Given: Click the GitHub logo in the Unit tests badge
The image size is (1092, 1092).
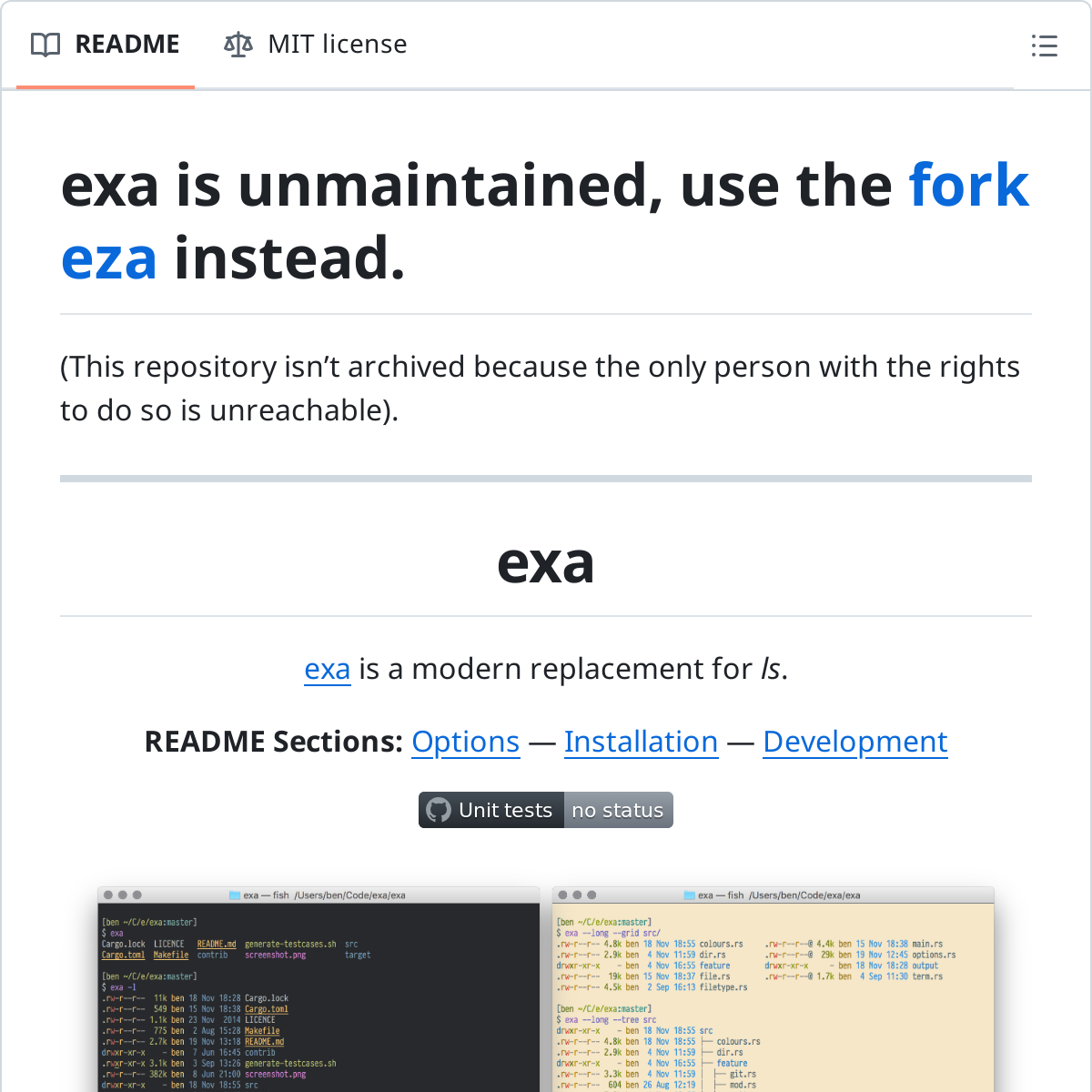Looking at the screenshot, I should [439, 810].
